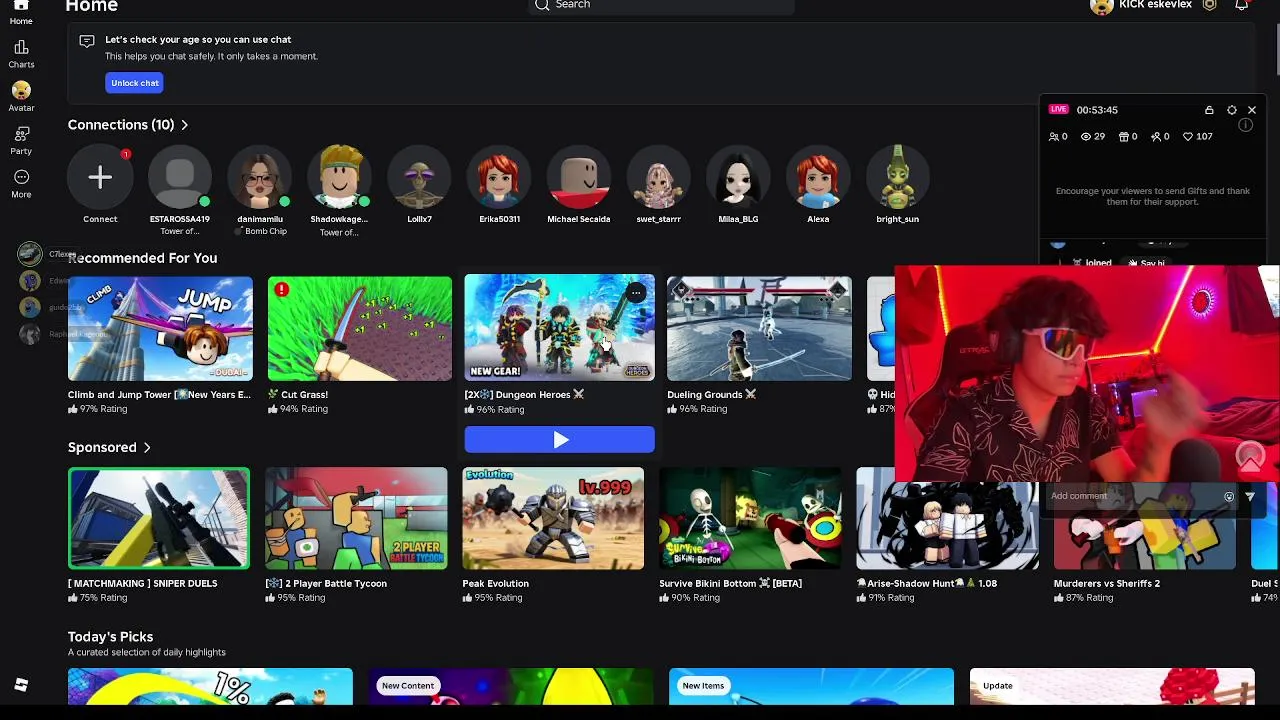Click the Update tagged pick
This screenshot has width=1280, height=720.
pos(1112,686)
